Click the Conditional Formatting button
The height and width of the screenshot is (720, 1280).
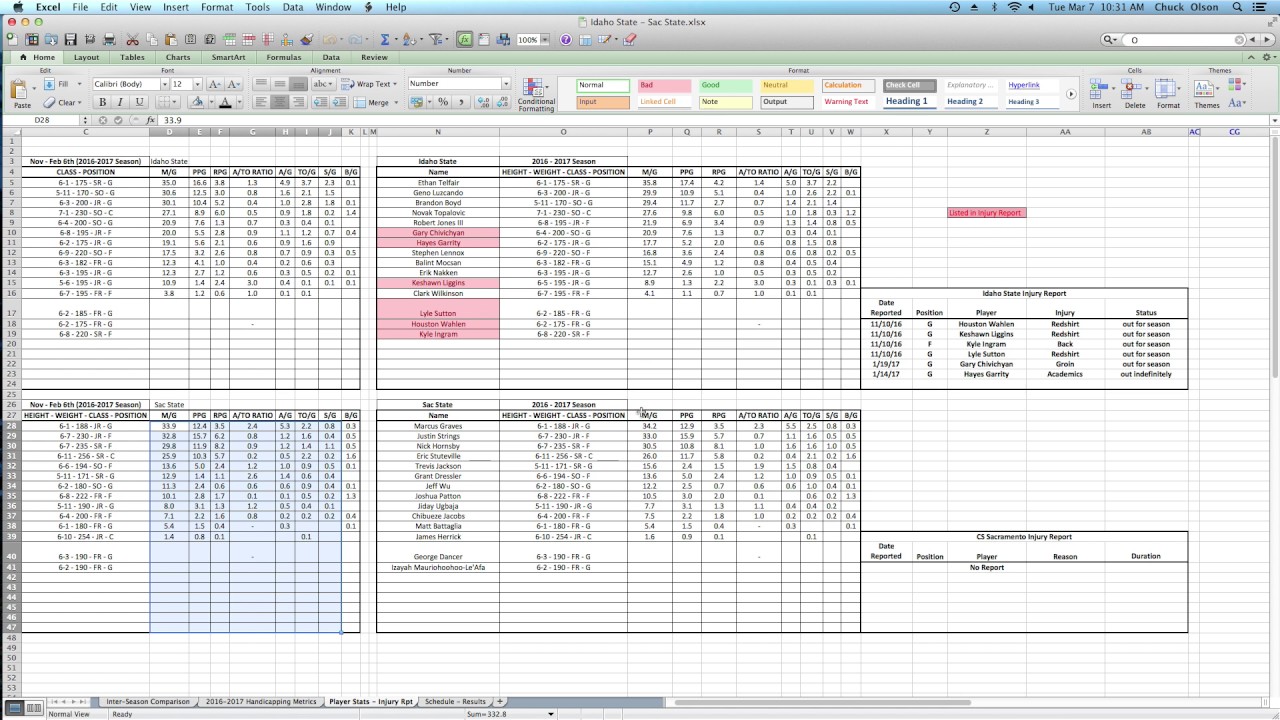pyautogui.click(x=537, y=94)
